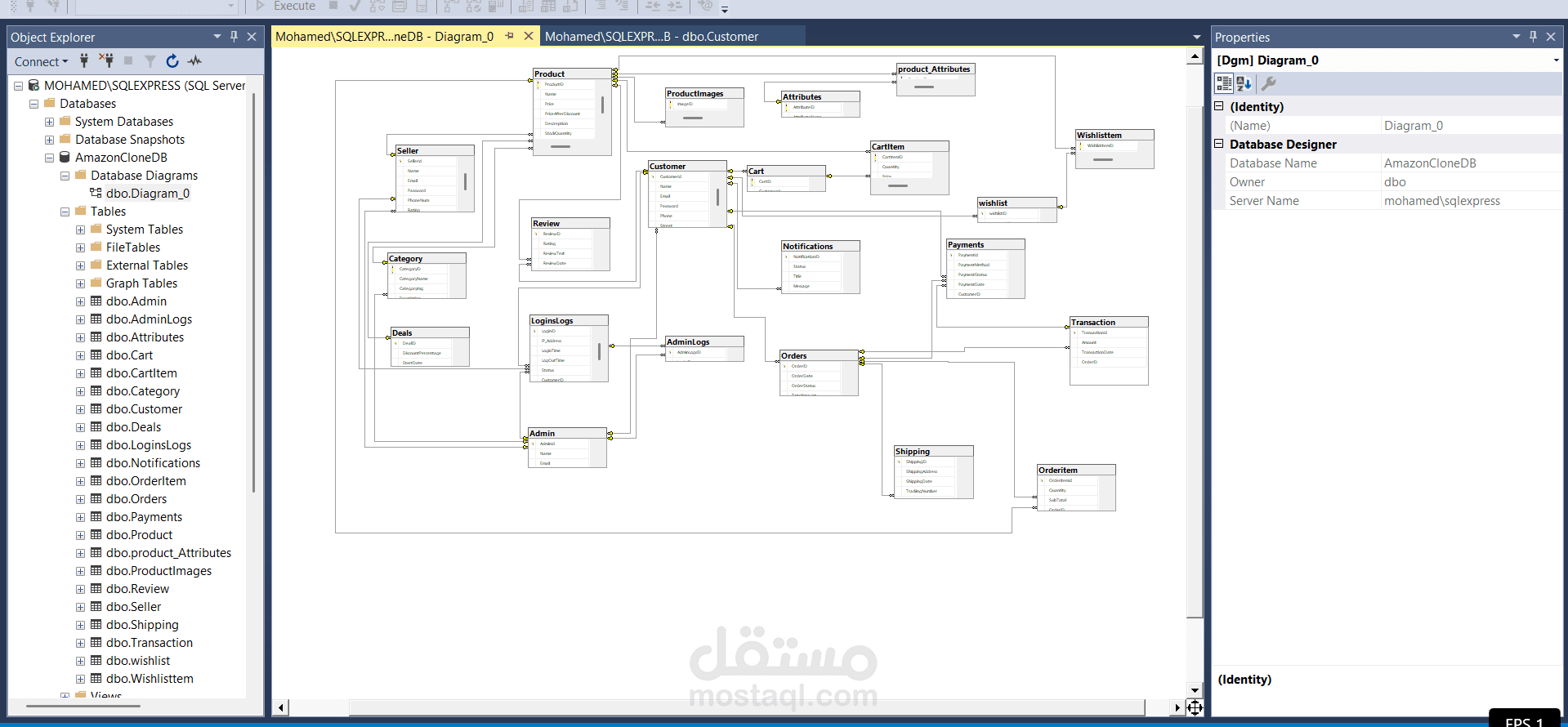The height and width of the screenshot is (727, 1568).
Task: Click the toolbar overflow options arrow
Action: point(725,10)
